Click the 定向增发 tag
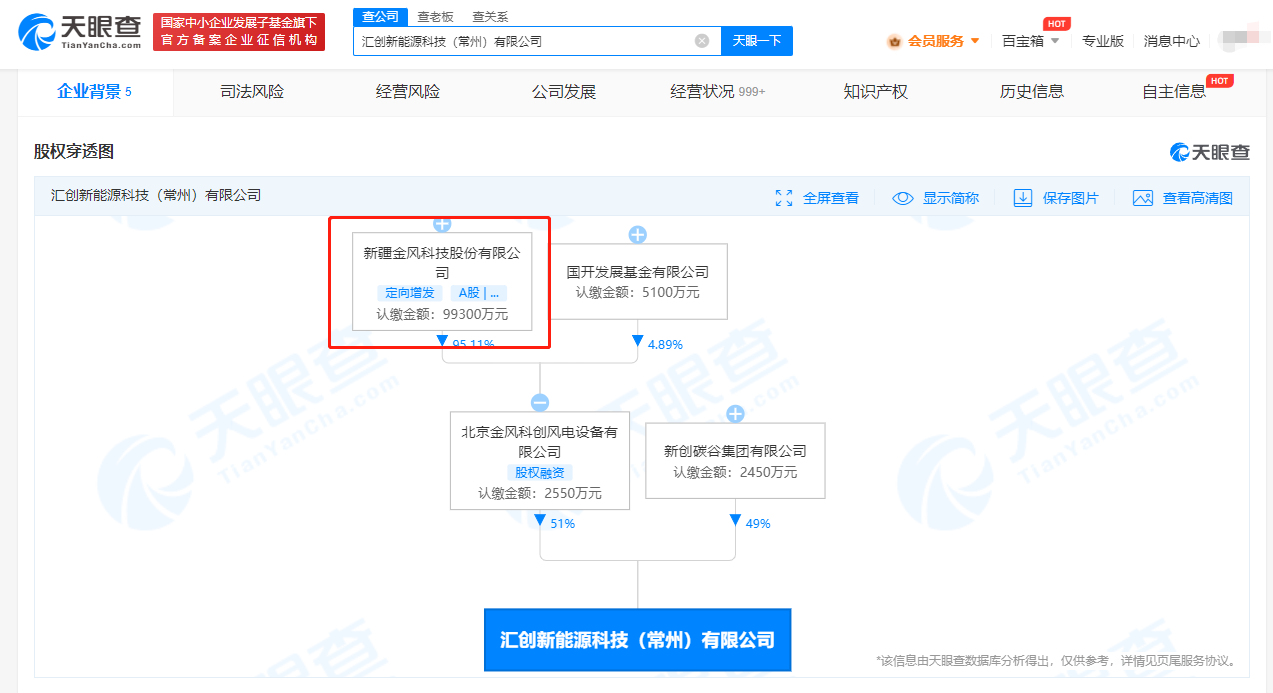The width and height of the screenshot is (1273, 693). [x=411, y=293]
